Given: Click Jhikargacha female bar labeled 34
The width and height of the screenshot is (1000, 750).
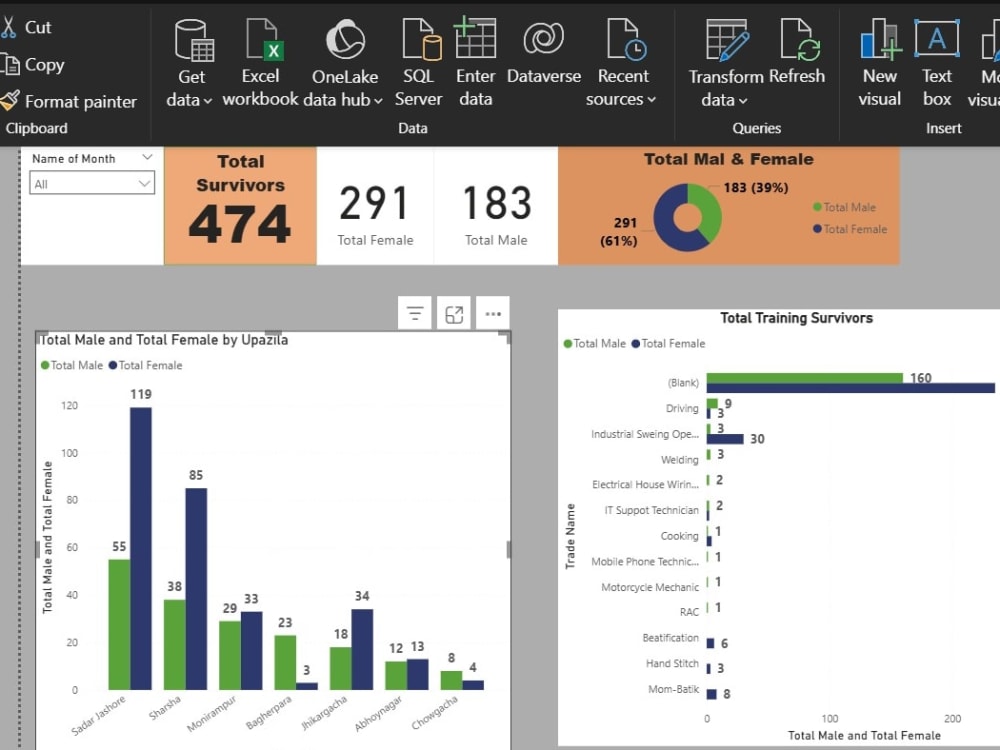Looking at the screenshot, I should [362, 649].
